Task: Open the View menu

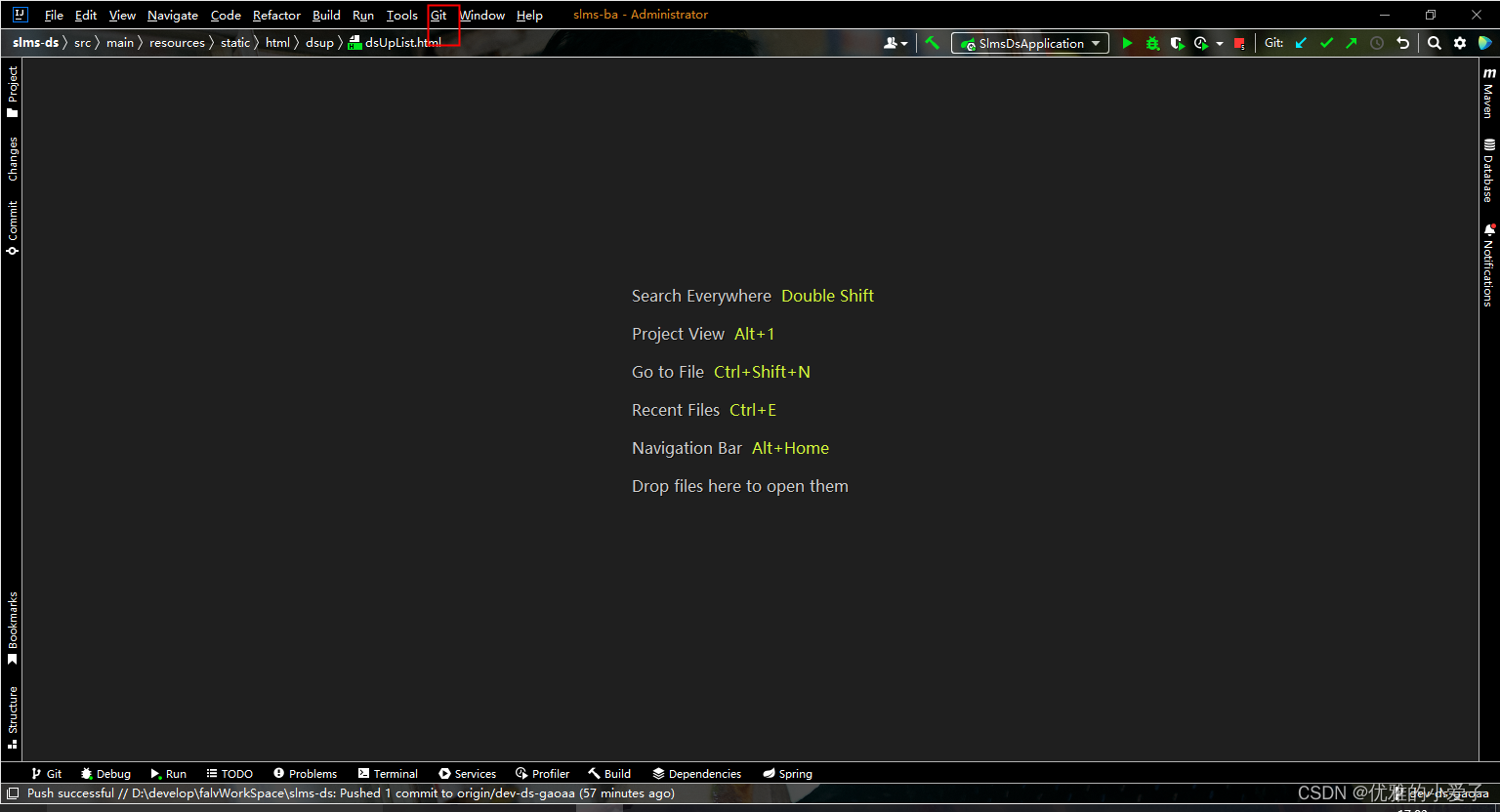Action: (x=122, y=15)
